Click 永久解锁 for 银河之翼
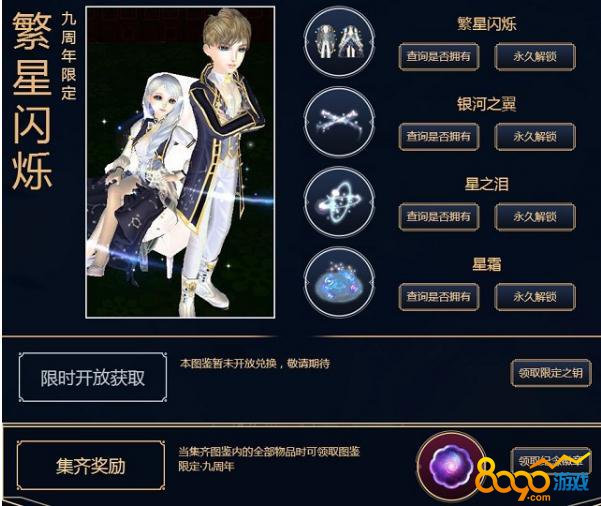Image resolution: width=601 pixels, height=506 pixels. click(x=535, y=136)
